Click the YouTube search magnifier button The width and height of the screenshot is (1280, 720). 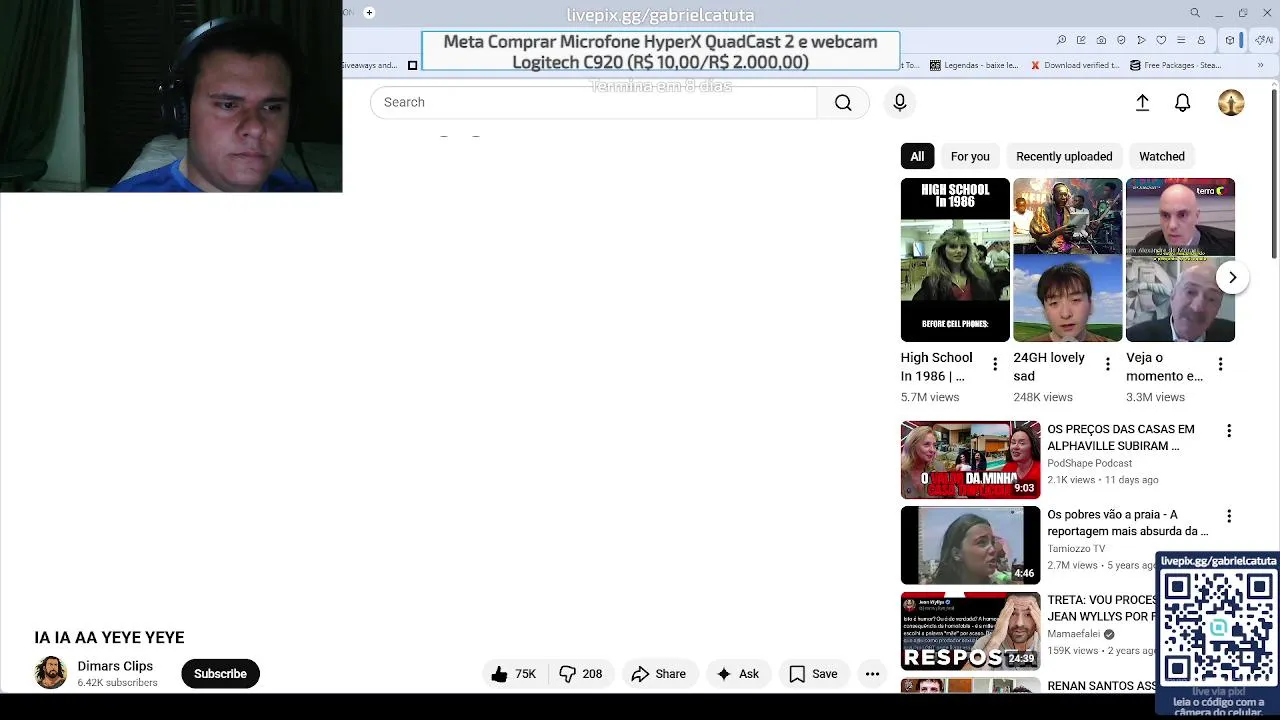click(x=843, y=102)
